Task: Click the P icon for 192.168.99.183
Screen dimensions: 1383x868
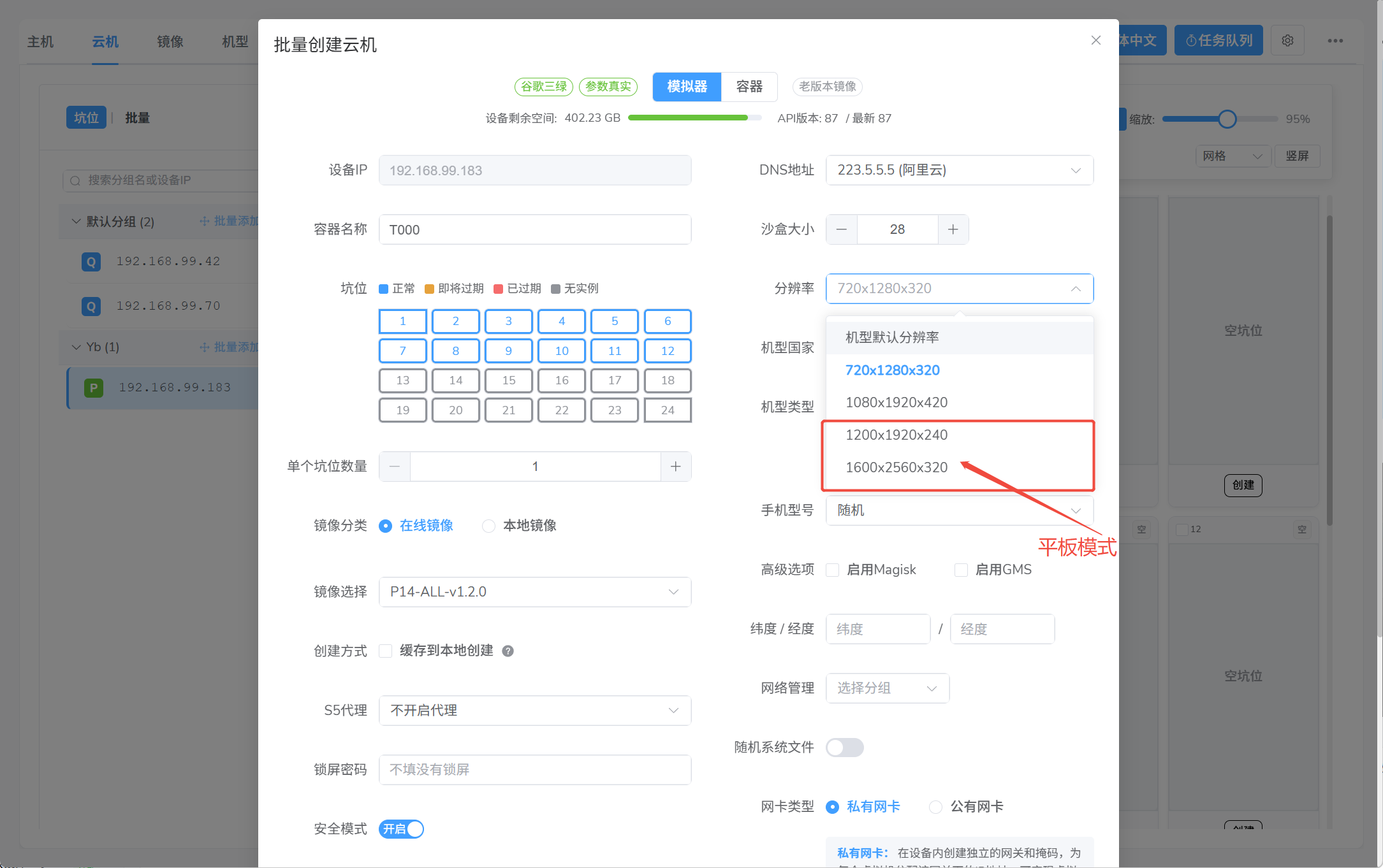Action: 94,387
